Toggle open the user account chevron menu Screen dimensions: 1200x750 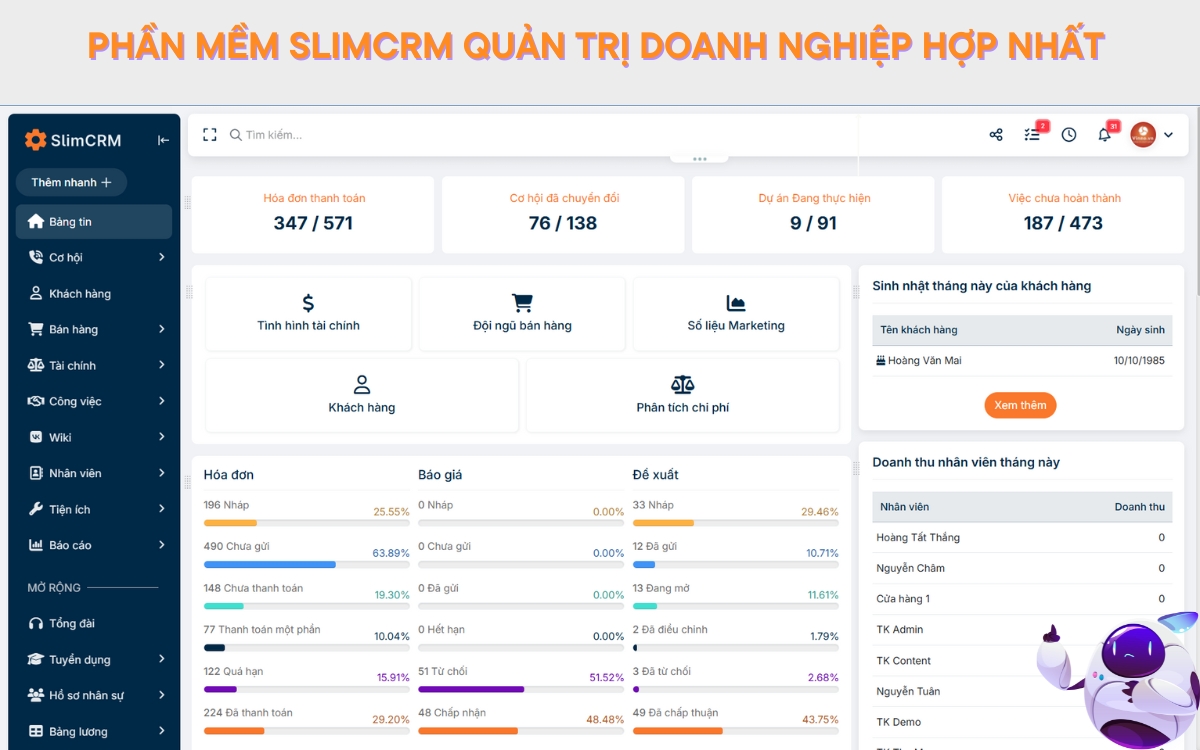1166,134
